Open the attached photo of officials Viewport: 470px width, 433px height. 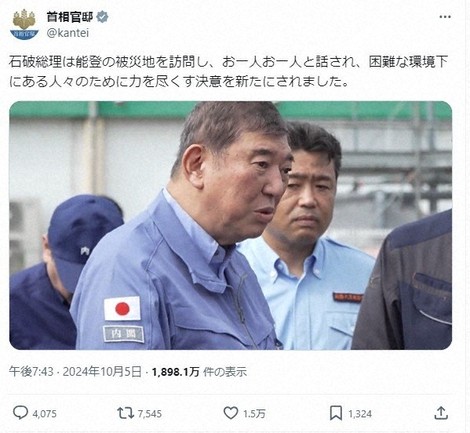[231, 225]
